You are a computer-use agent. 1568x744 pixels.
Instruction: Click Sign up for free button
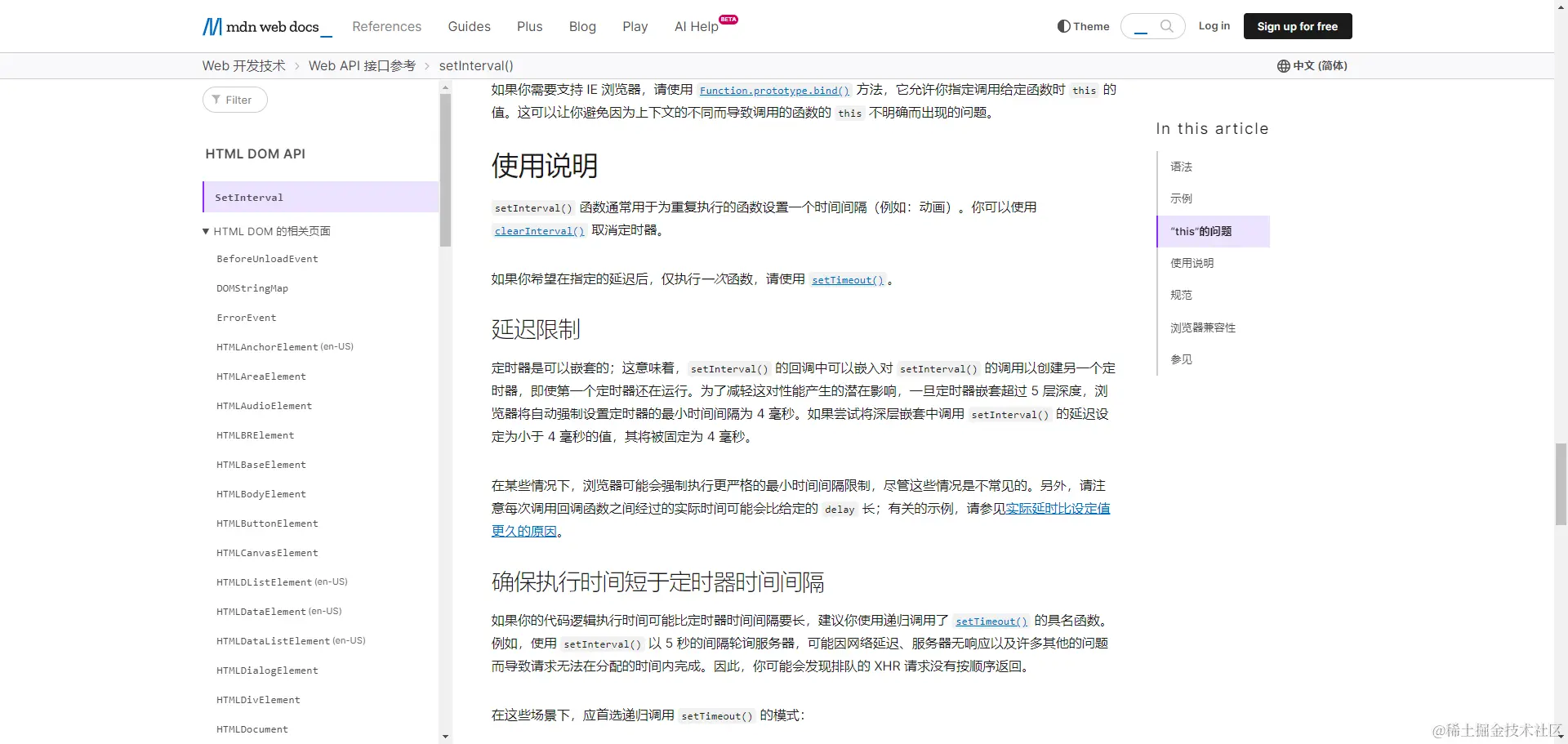pos(1297,26)
